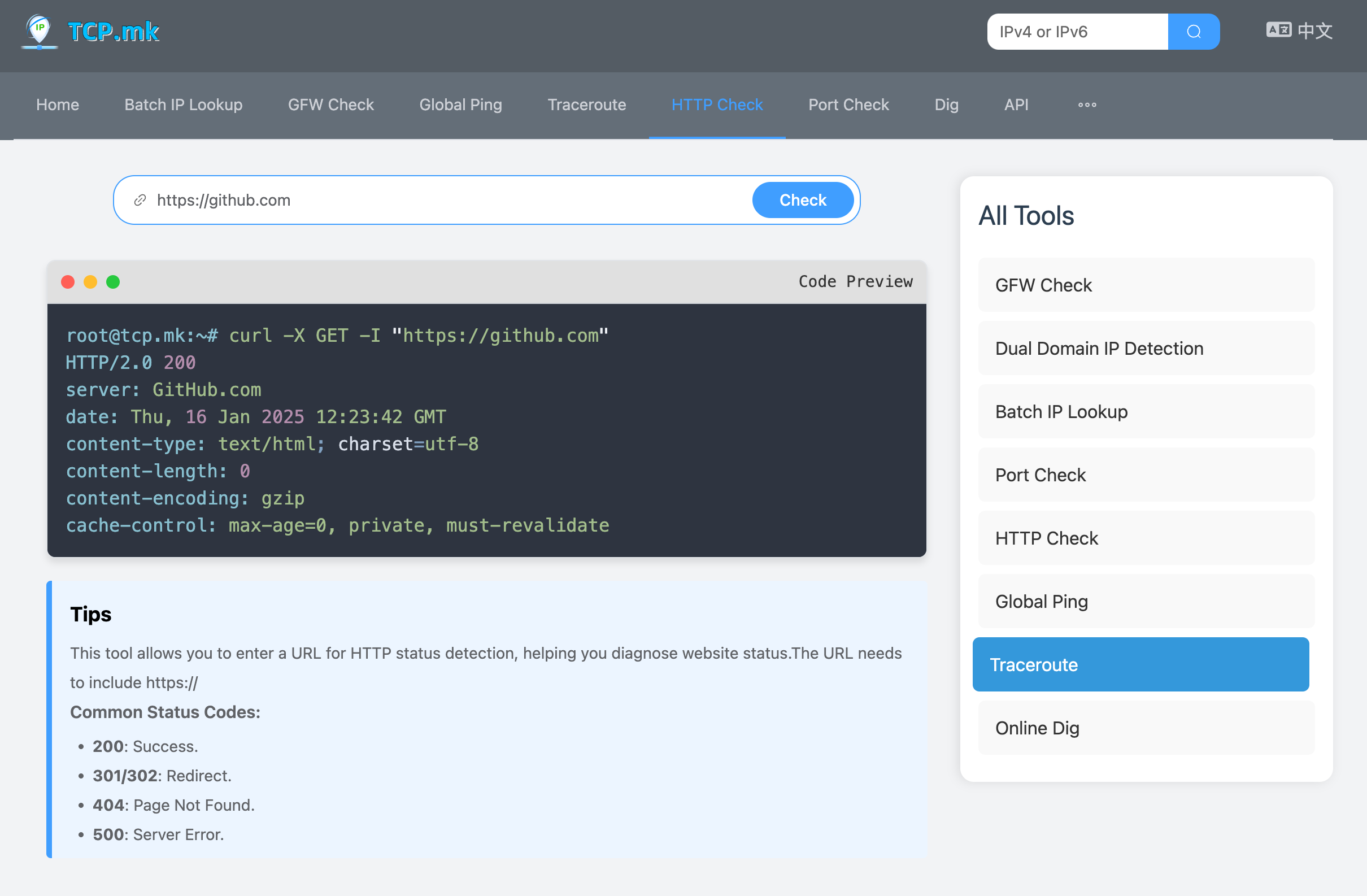Image resolution: width=1367 pixels, height=896 pixels.
Task: Open Batch IP Lookup in navigation bar
Action: click(183, 105)
